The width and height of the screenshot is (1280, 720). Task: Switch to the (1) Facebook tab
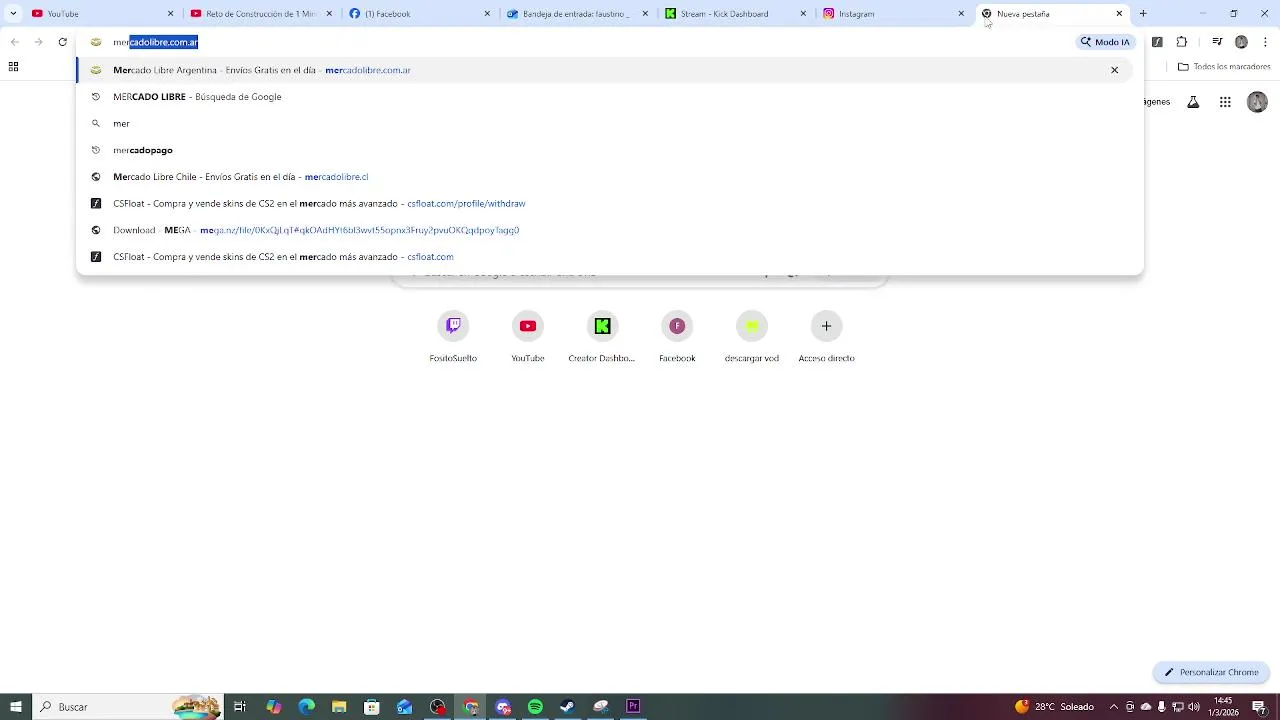(419, 14)
